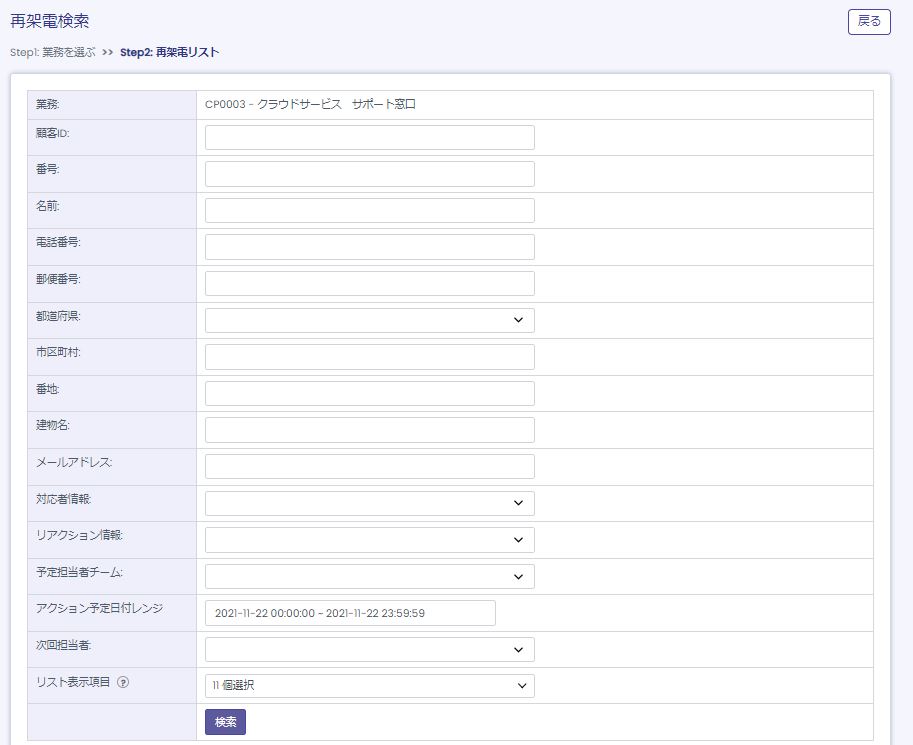This screenshot has height=745, width=913.
Task: Click the 番地 input field
Action: click(x=369, y=393)
